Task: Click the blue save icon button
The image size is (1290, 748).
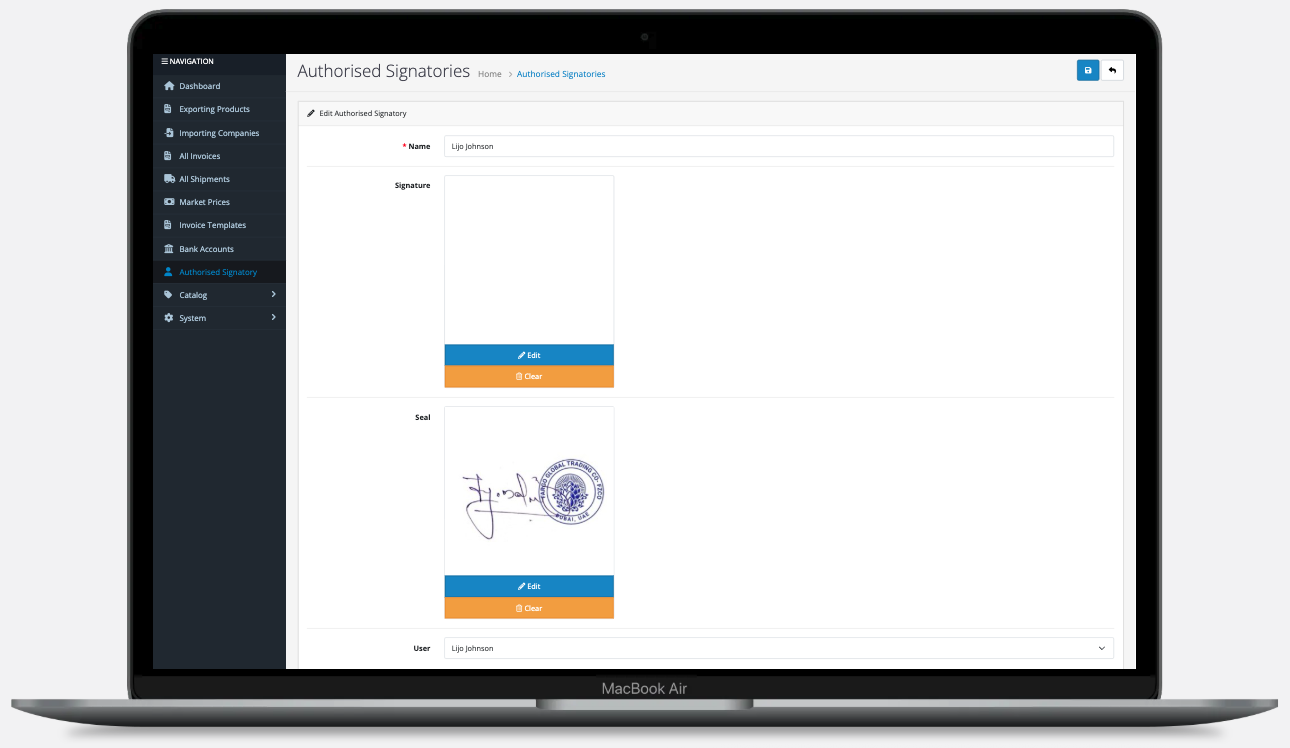Action: click(x=1088, y=70)
